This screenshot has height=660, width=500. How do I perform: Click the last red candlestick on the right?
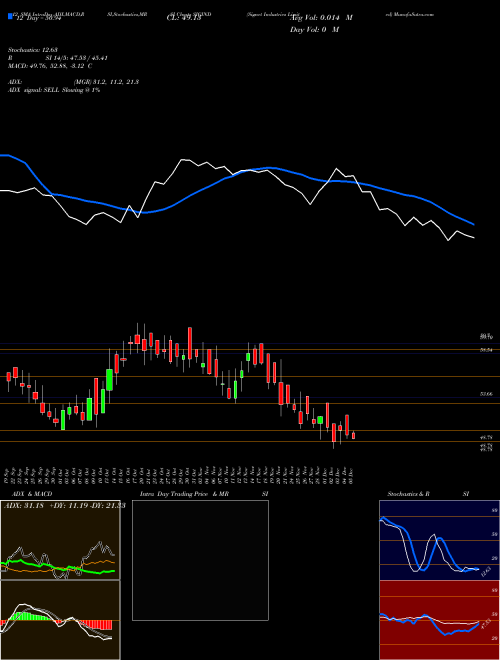tap(354, 436)
